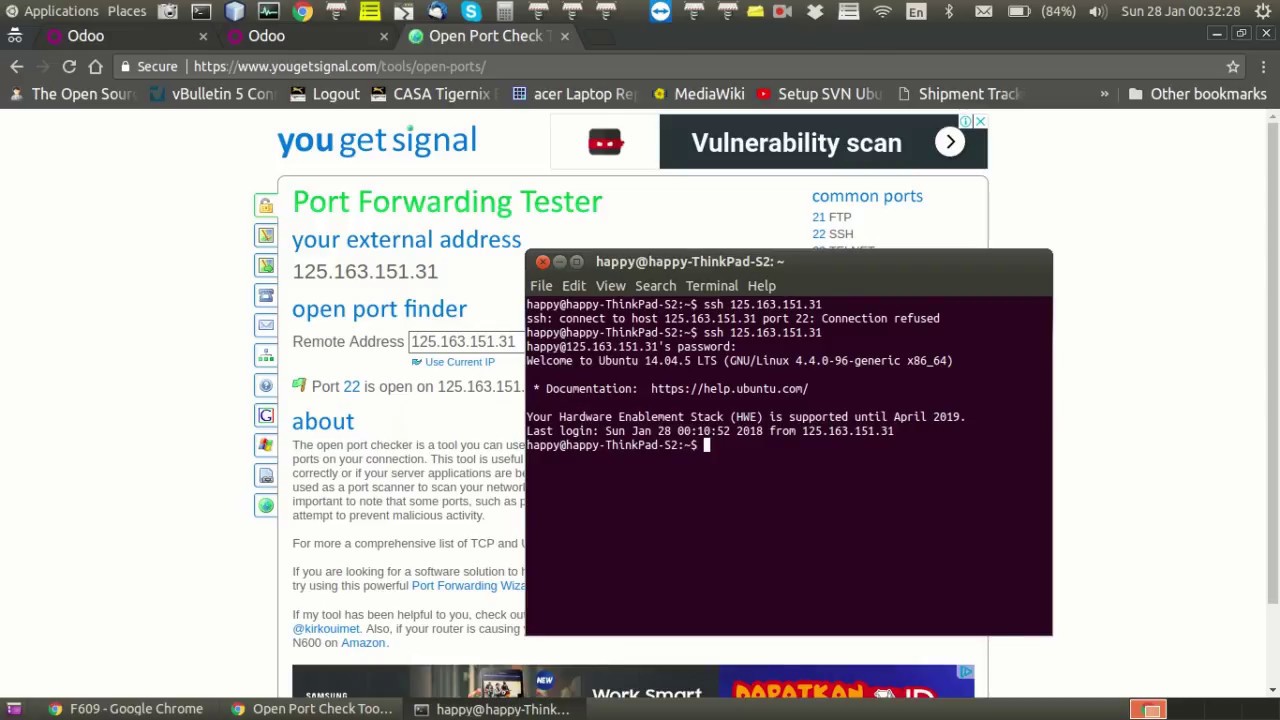This screenshot has width=1280, height=720.
Task: Open the calculator icon in top panel
Action: pyautogui.click(x=505, y=11)
